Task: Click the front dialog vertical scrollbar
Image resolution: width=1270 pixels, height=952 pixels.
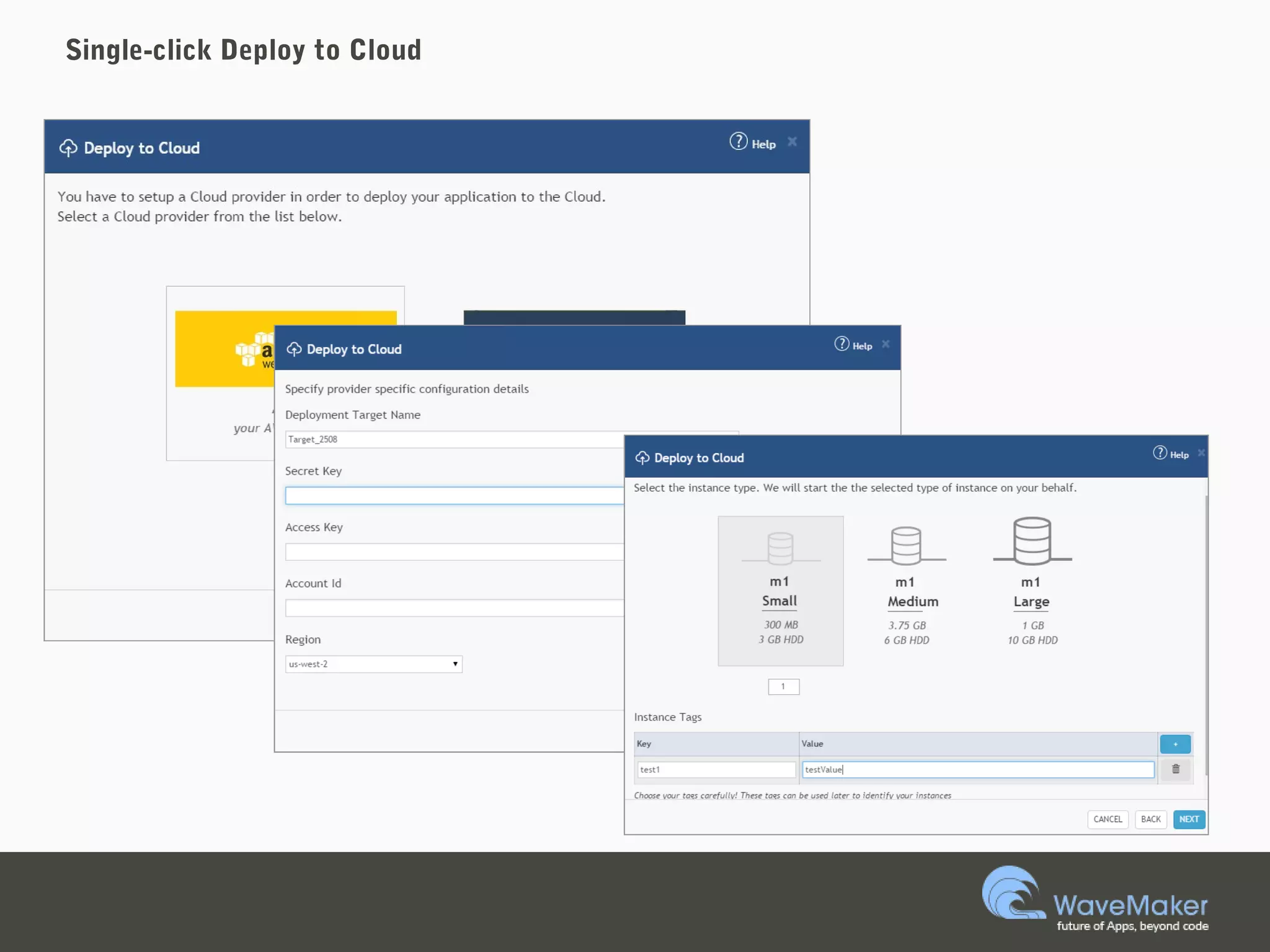Action: pos(1206,635)
